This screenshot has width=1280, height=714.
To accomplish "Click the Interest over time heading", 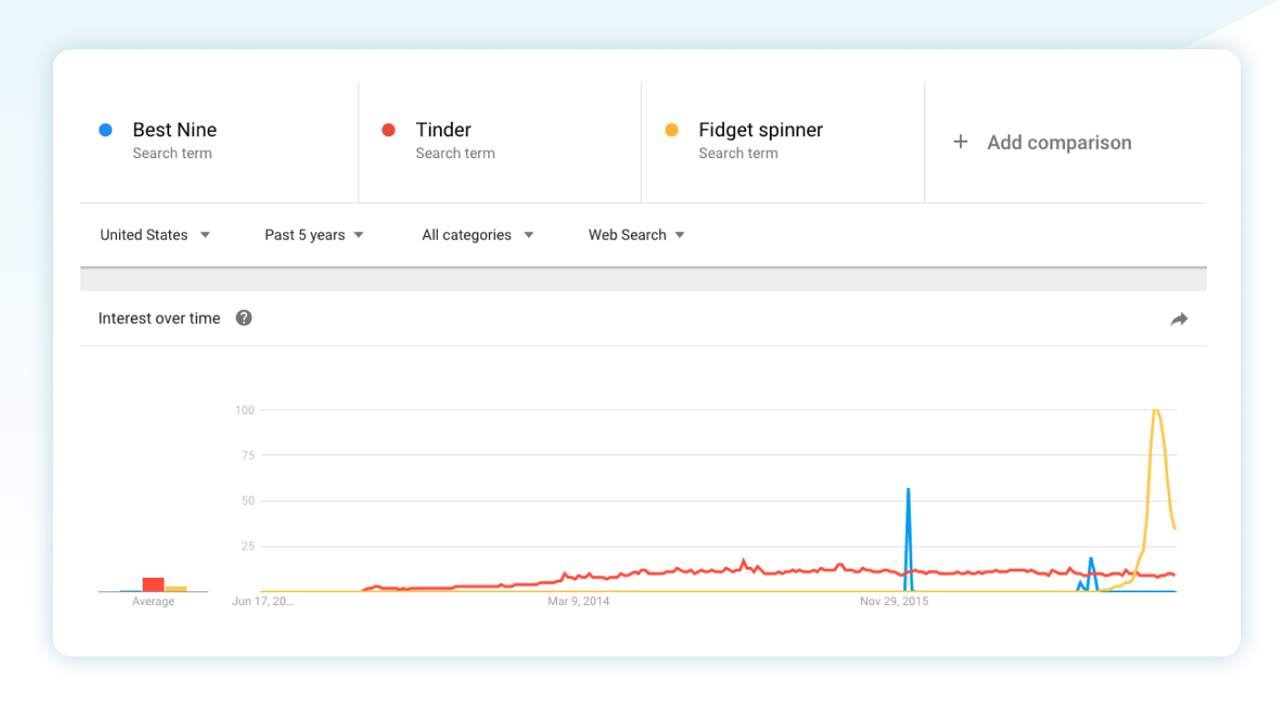I will 159,318.
